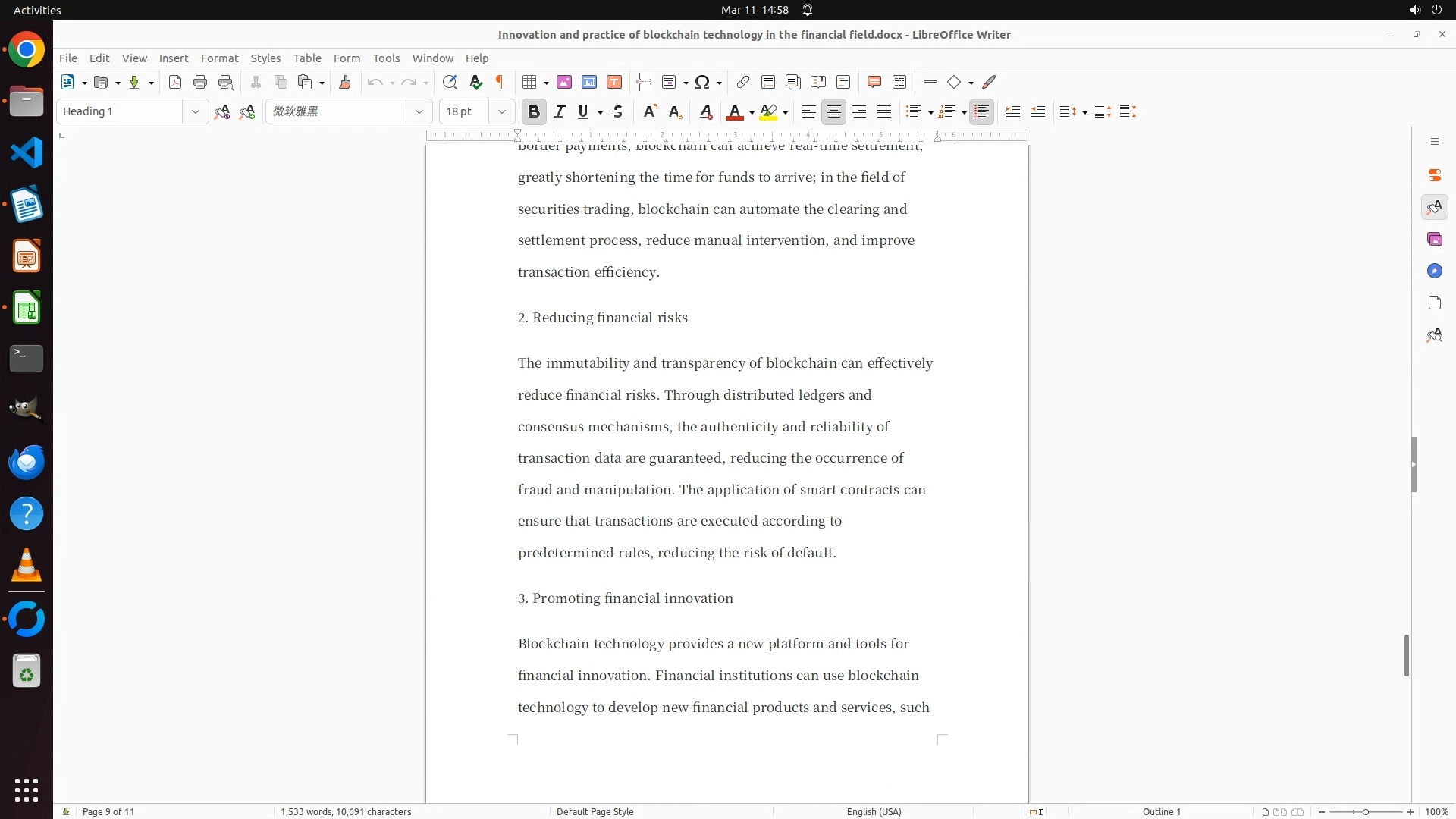Click the zoom slider in status bar
The image size is (1456, 819).
(1365, 811)
